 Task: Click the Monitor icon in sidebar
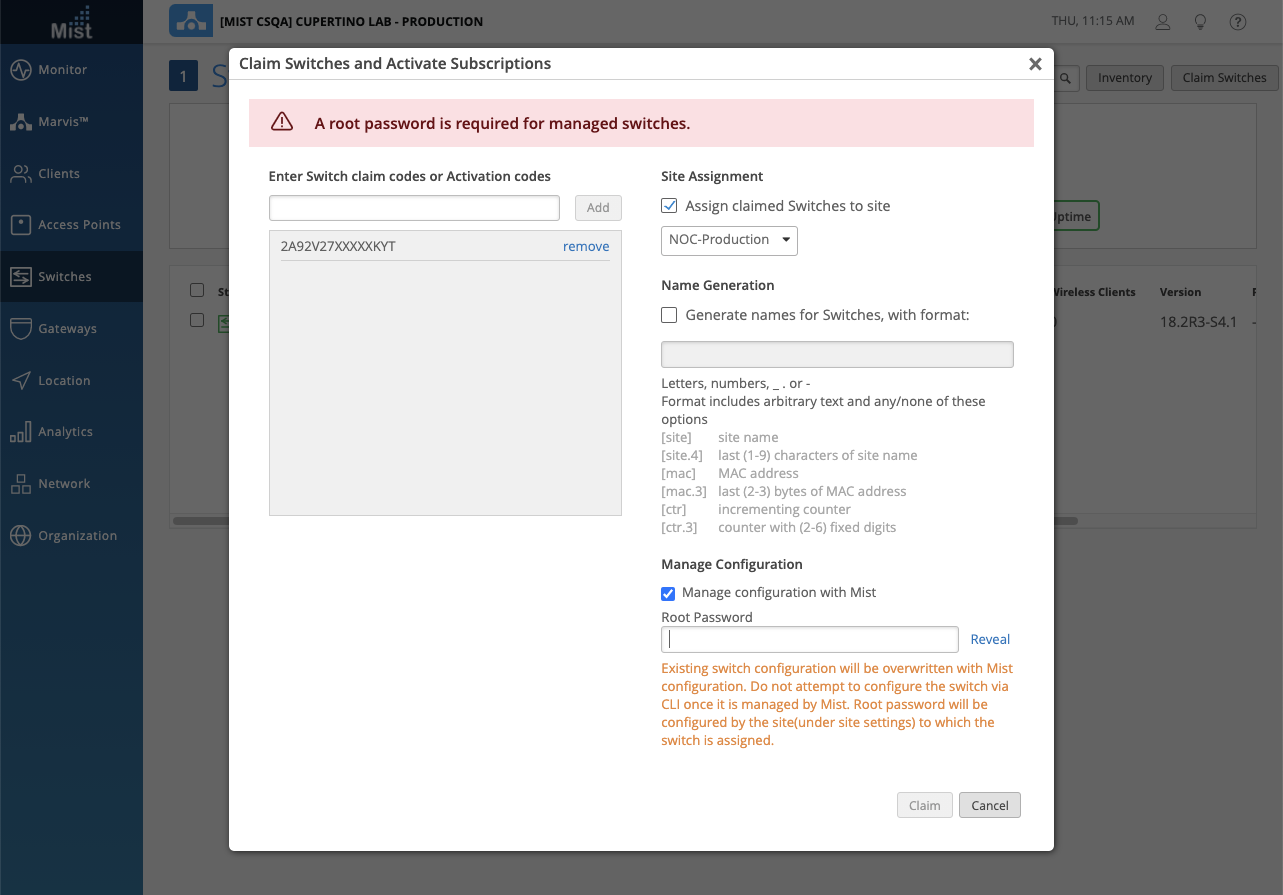(21, 70)
